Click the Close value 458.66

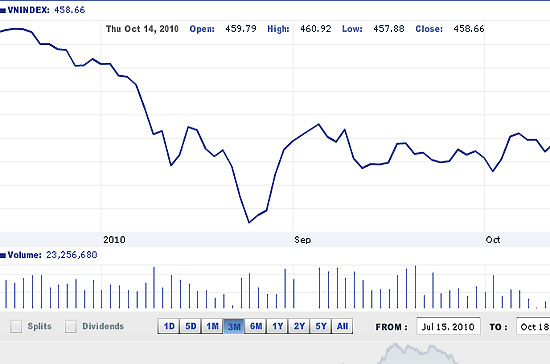469,29
